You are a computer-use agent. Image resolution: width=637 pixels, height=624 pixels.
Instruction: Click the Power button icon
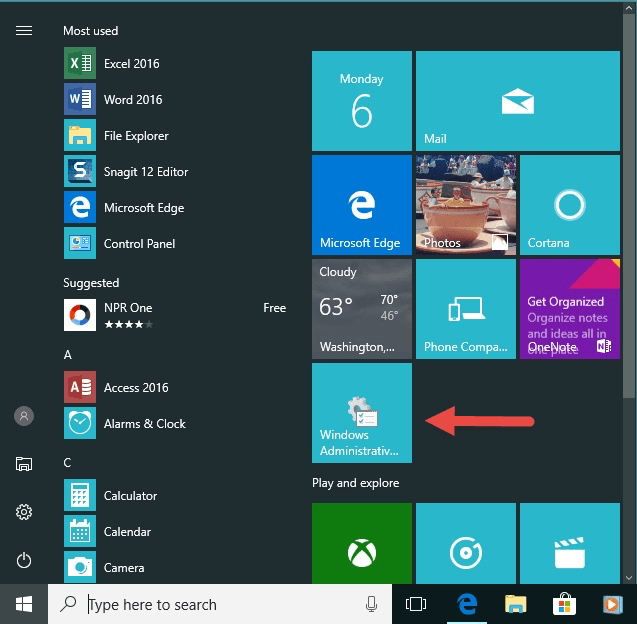pyautogui.click(x=24, y=560)
